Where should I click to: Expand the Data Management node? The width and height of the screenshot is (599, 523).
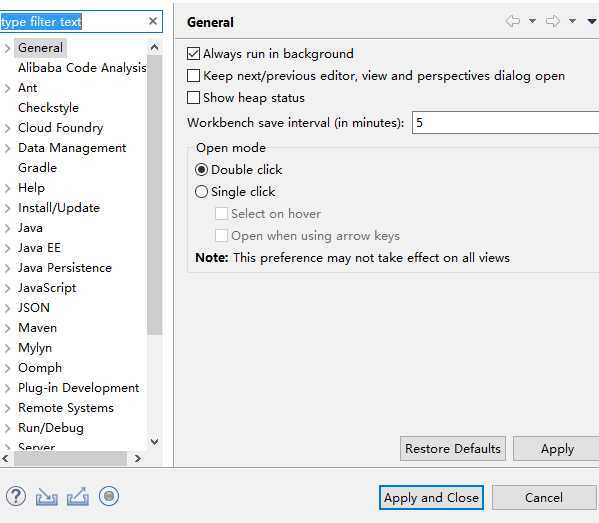coord(7,148)
